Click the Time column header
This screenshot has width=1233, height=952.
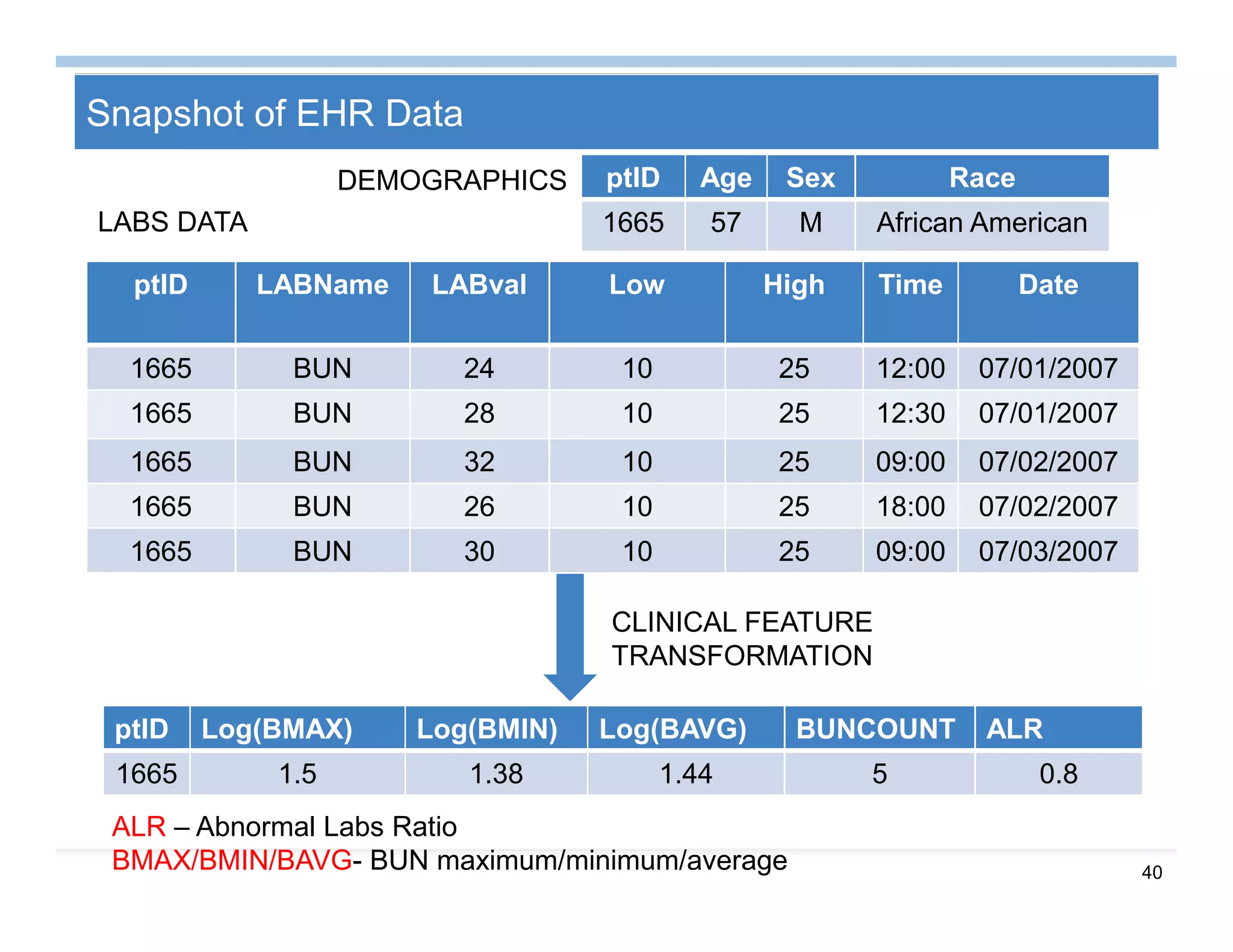[910, 302]
